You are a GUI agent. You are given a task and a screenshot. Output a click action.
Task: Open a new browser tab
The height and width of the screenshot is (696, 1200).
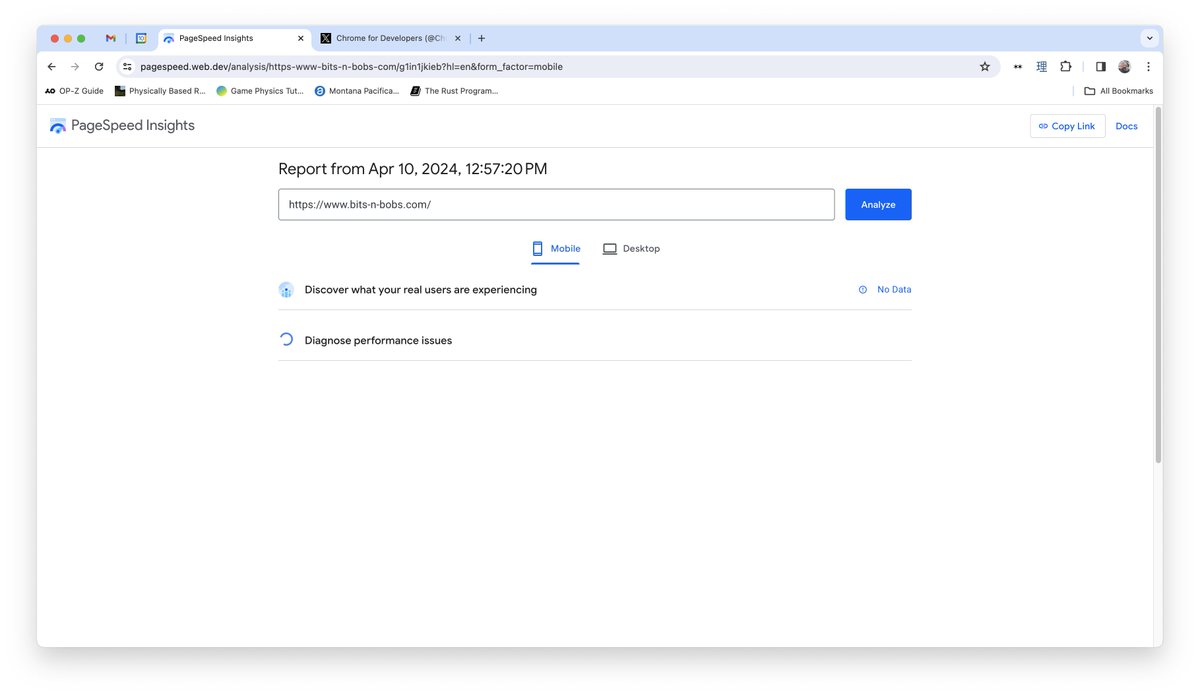pyautogui.click(x=481, y=38)
